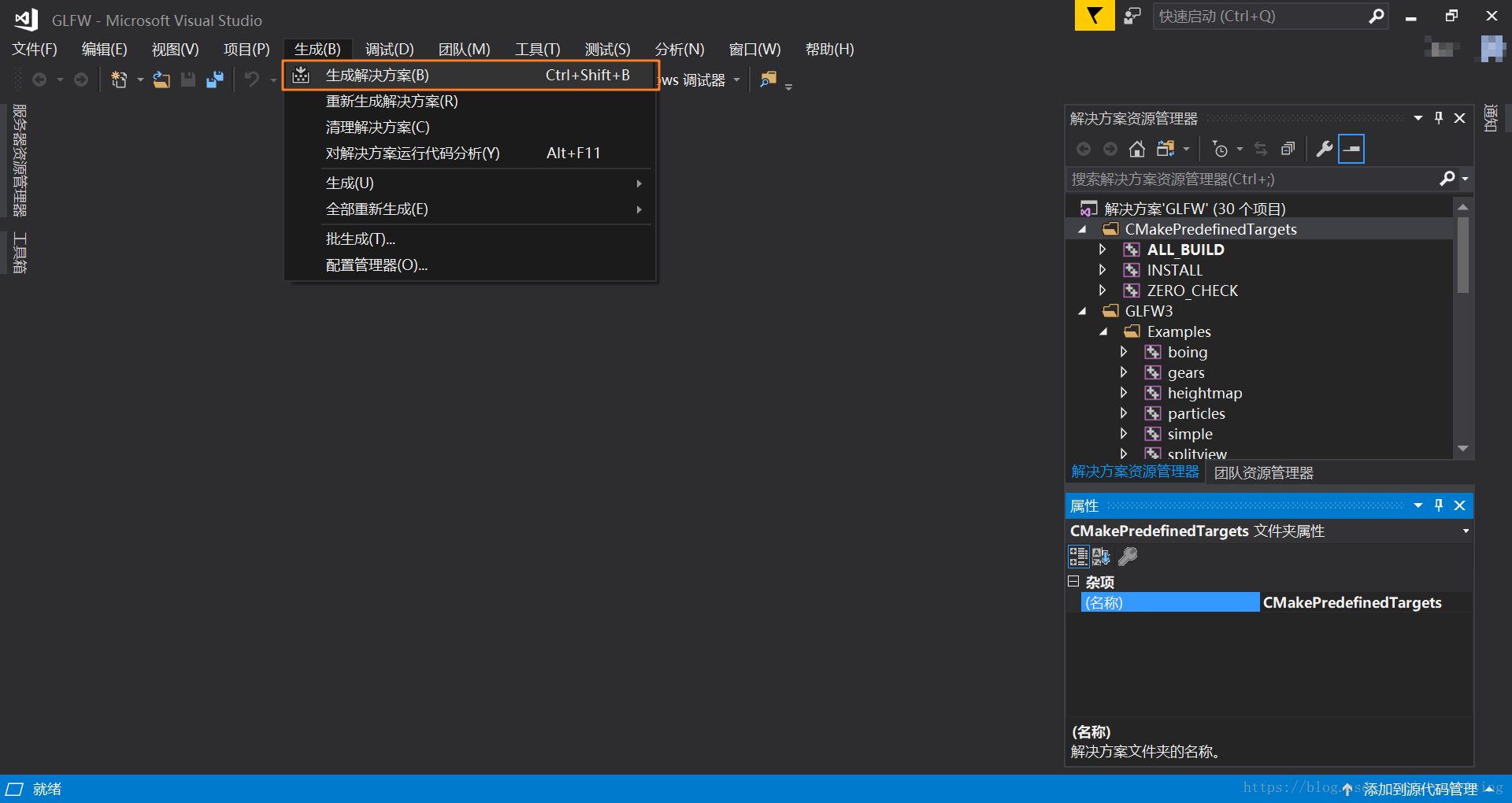Screen dimensions: 1512x803
Task: Expand the boing project
Action: coord(1124,352)
